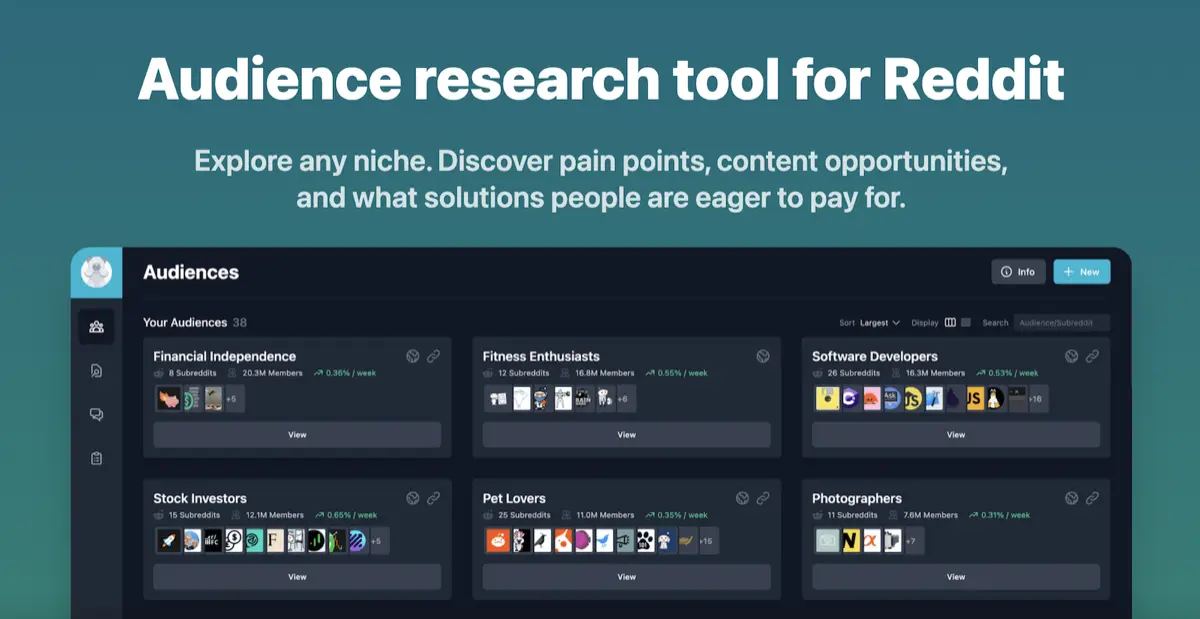The height and width of the screenshot is (619, 1200).
Task: Click the globe icon on Financial Independence
Action: tap(413, 356)
